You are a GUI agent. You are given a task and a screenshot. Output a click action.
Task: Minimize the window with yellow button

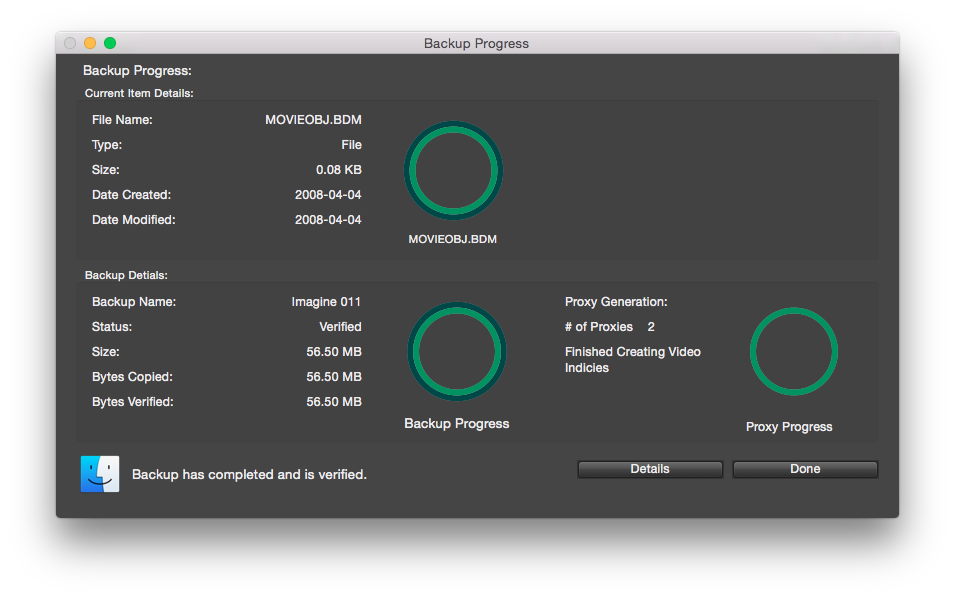(90, 43)
